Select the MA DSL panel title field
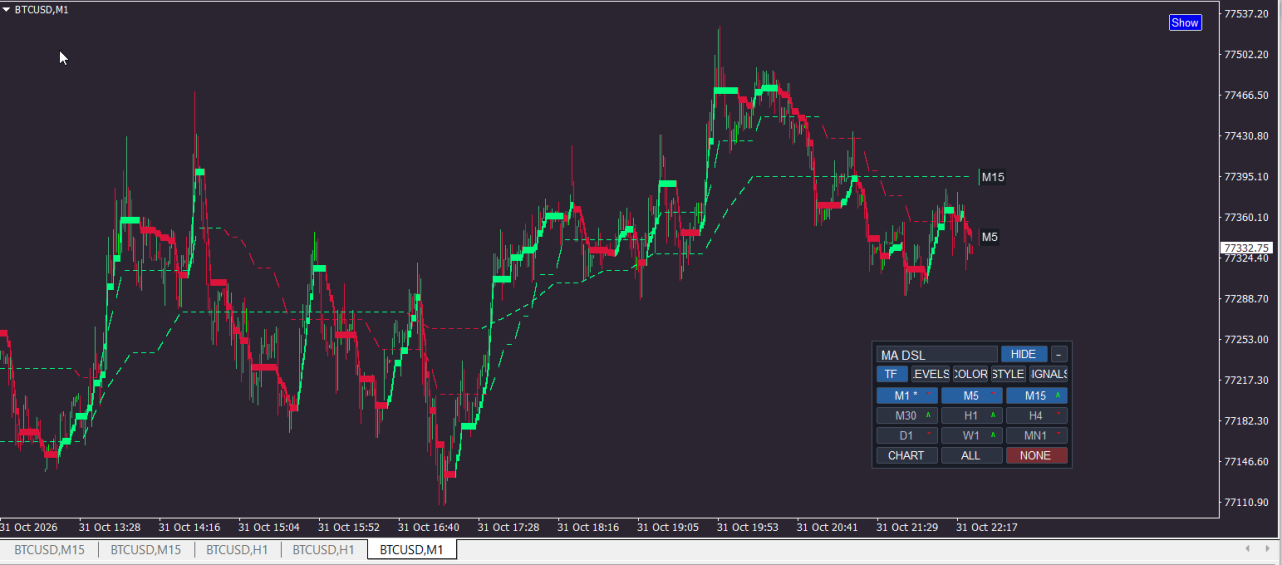Image resolution: width=1282 pixels, height=565 pixels. [x=937, y=354]
